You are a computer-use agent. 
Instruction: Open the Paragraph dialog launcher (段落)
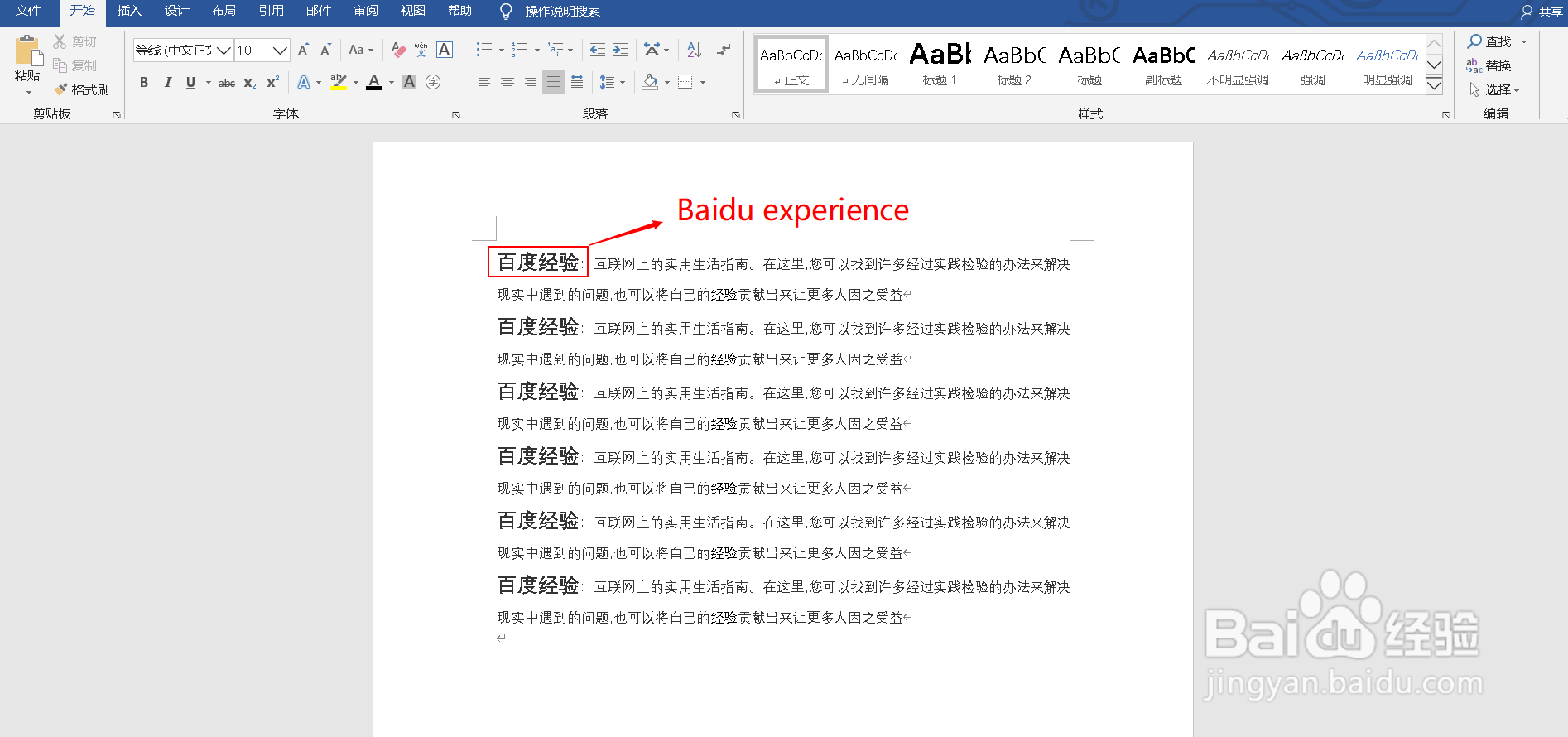(x=736, y=115)
